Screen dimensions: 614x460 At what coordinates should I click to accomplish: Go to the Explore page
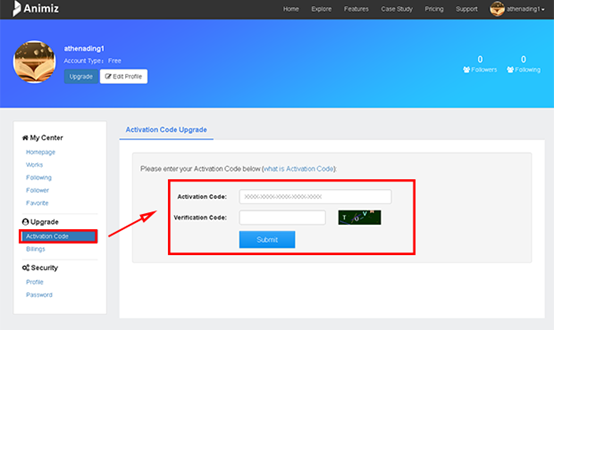pos(321,9)
